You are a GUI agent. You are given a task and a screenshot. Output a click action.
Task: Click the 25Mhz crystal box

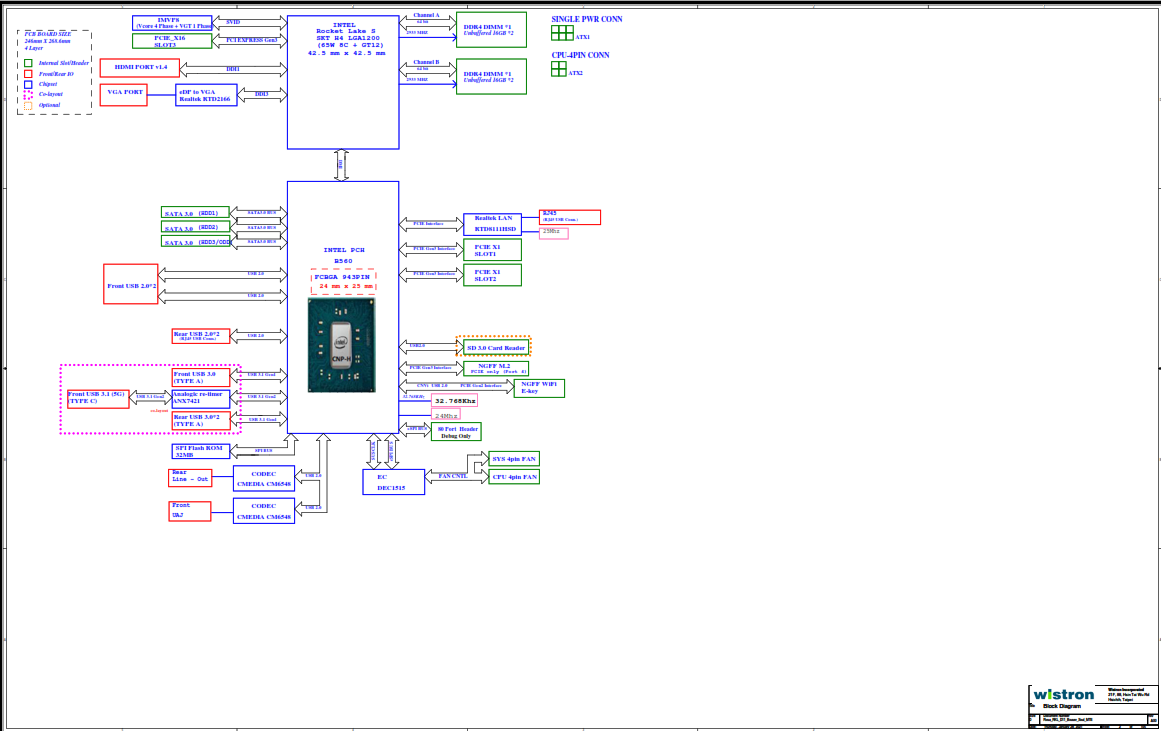pos(553,233)
